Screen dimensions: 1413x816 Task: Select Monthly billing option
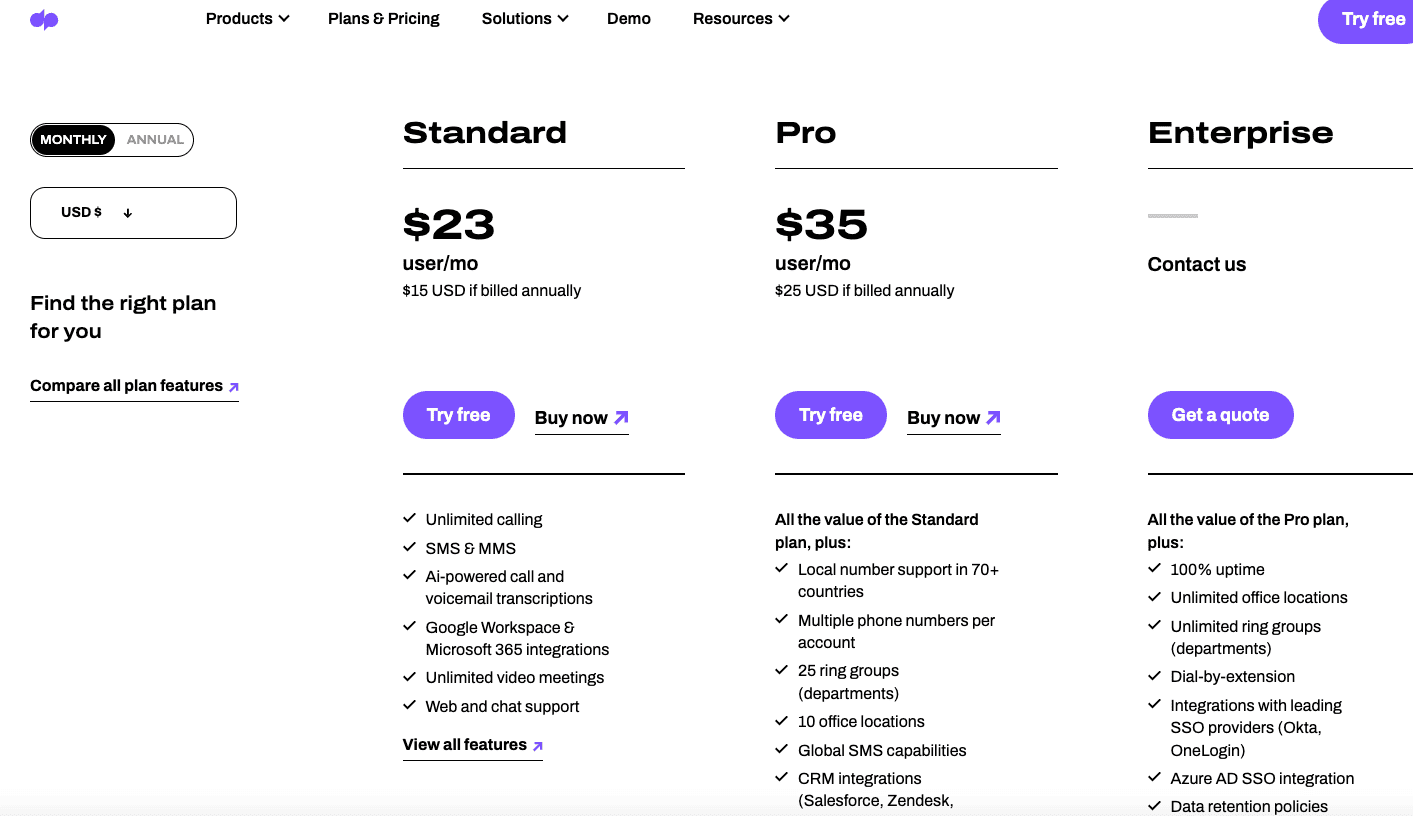click(x=74, y=140)
